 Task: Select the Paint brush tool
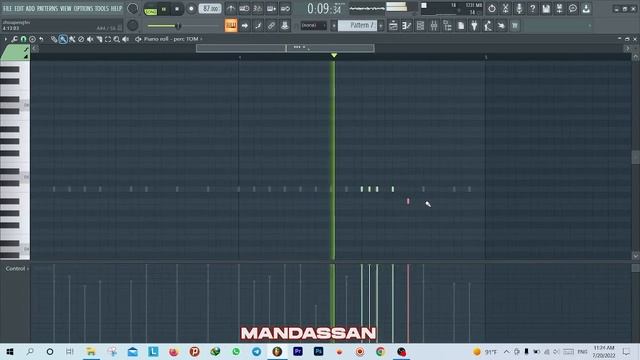click(x=63, y=39)
